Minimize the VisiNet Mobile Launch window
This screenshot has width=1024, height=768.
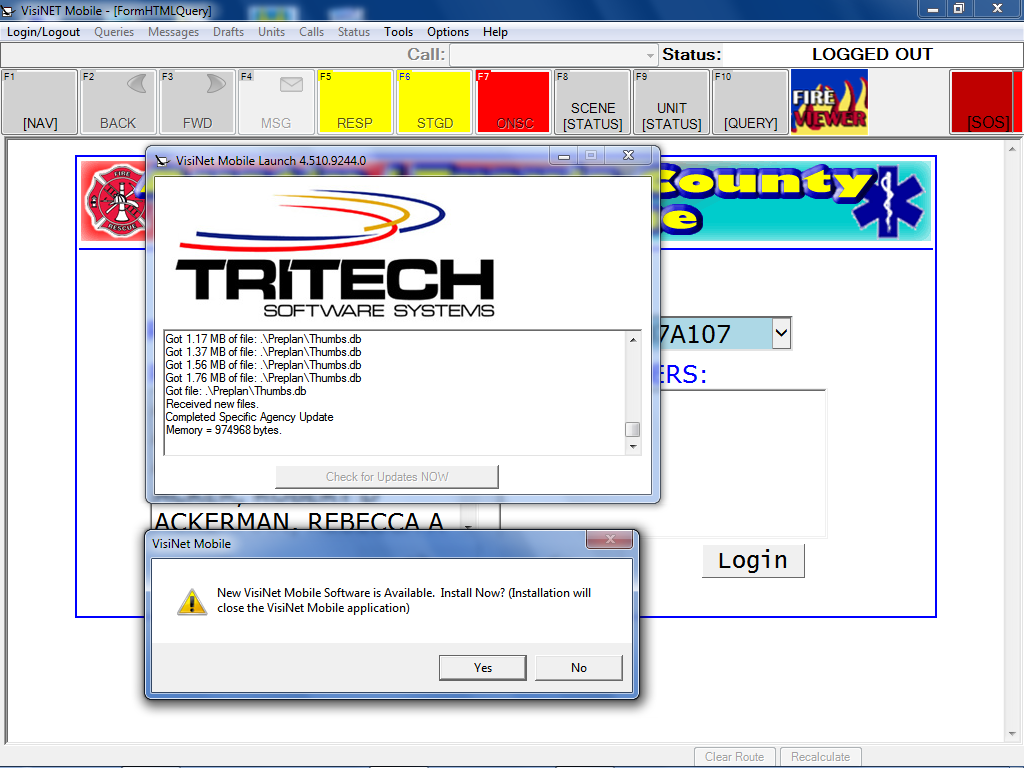click(x=564, y=155)
